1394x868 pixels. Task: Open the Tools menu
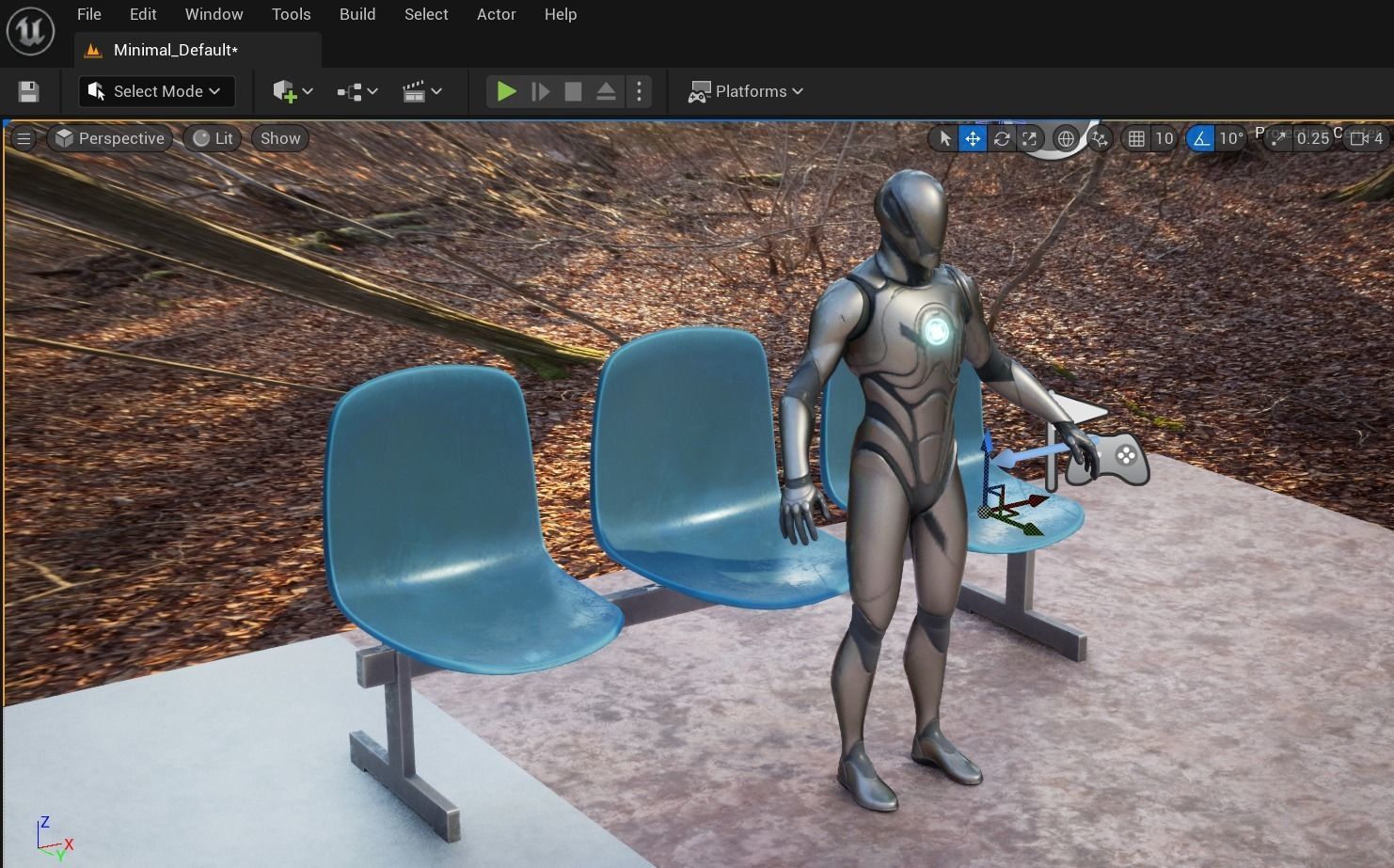(291, 14)
